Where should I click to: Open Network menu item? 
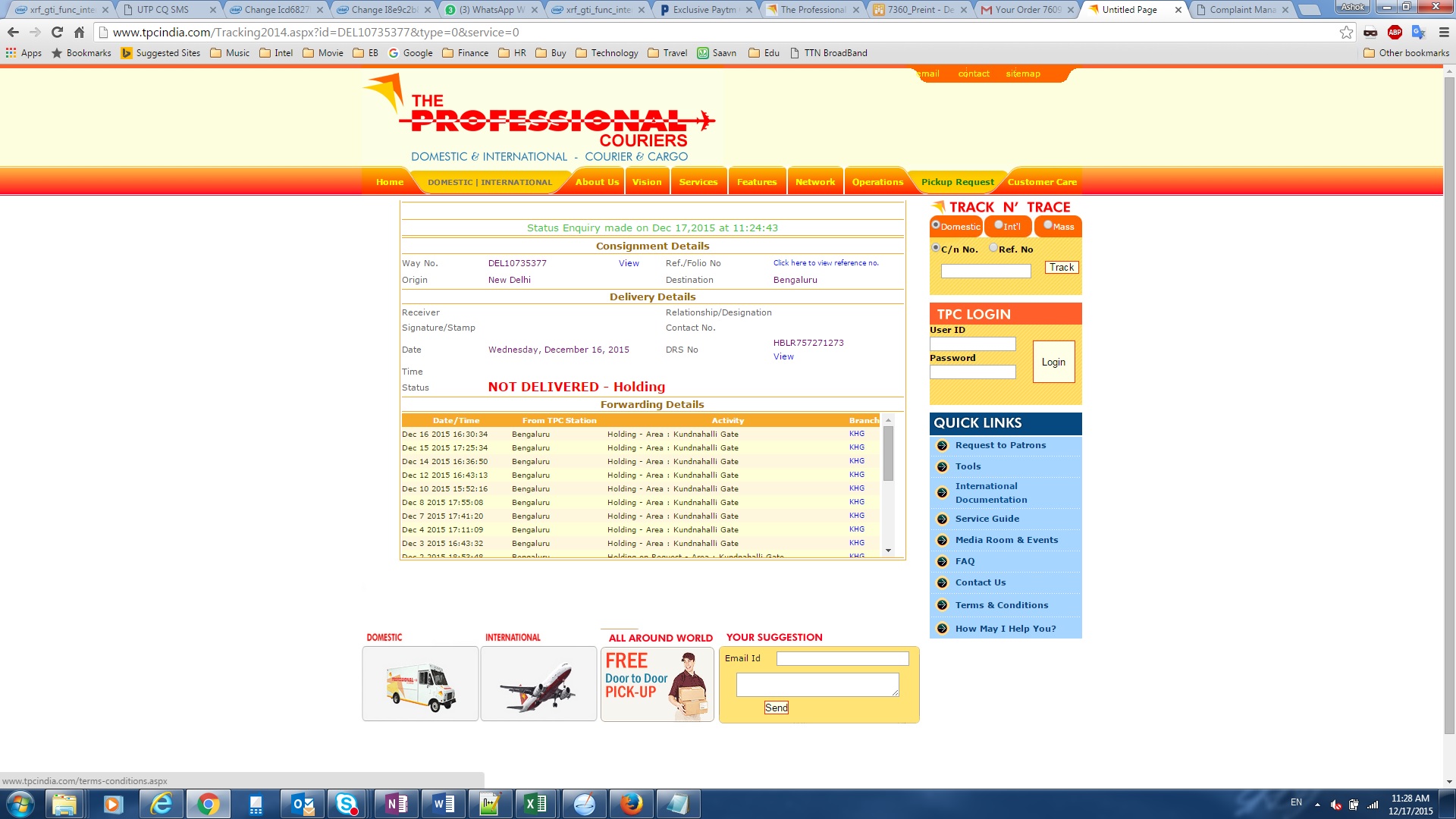click(815, 182)
